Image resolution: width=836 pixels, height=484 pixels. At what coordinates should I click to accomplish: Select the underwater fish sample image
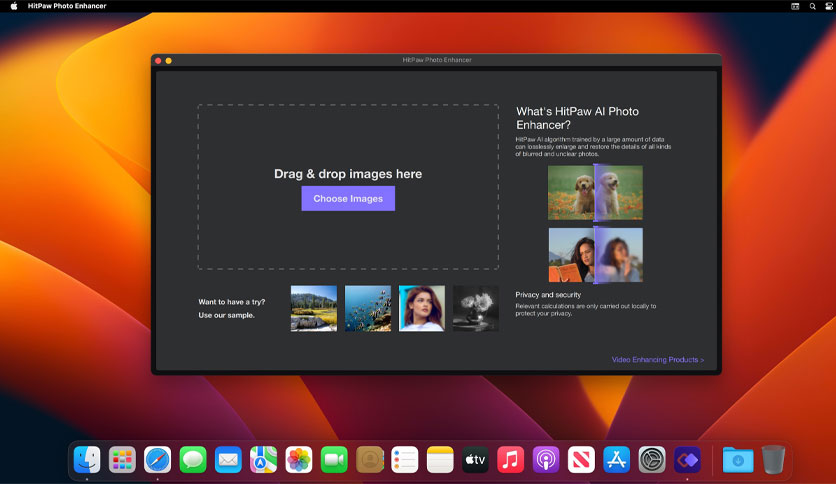pos(368,309)
